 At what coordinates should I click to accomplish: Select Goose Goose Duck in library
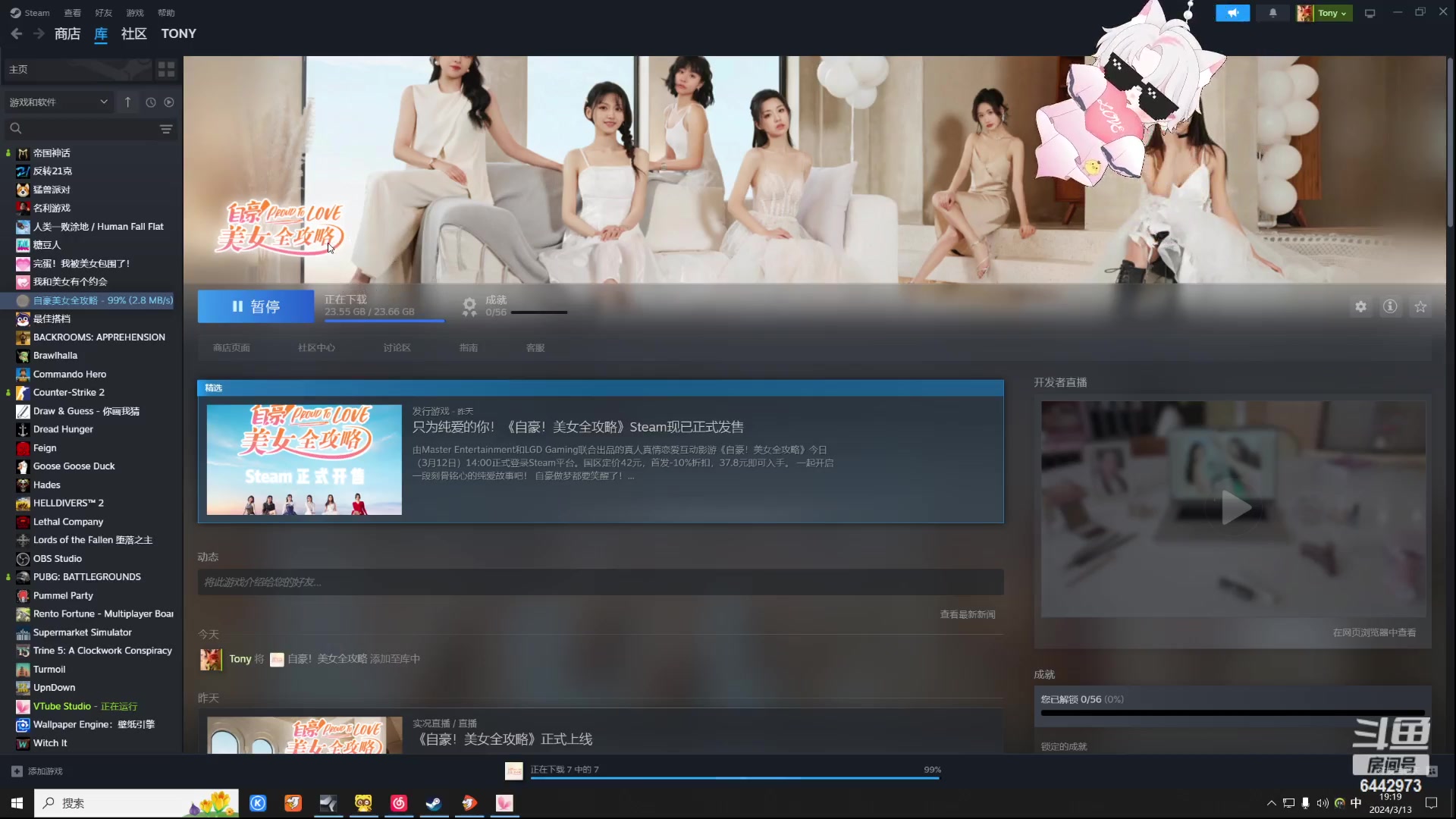tap(74, 466)
